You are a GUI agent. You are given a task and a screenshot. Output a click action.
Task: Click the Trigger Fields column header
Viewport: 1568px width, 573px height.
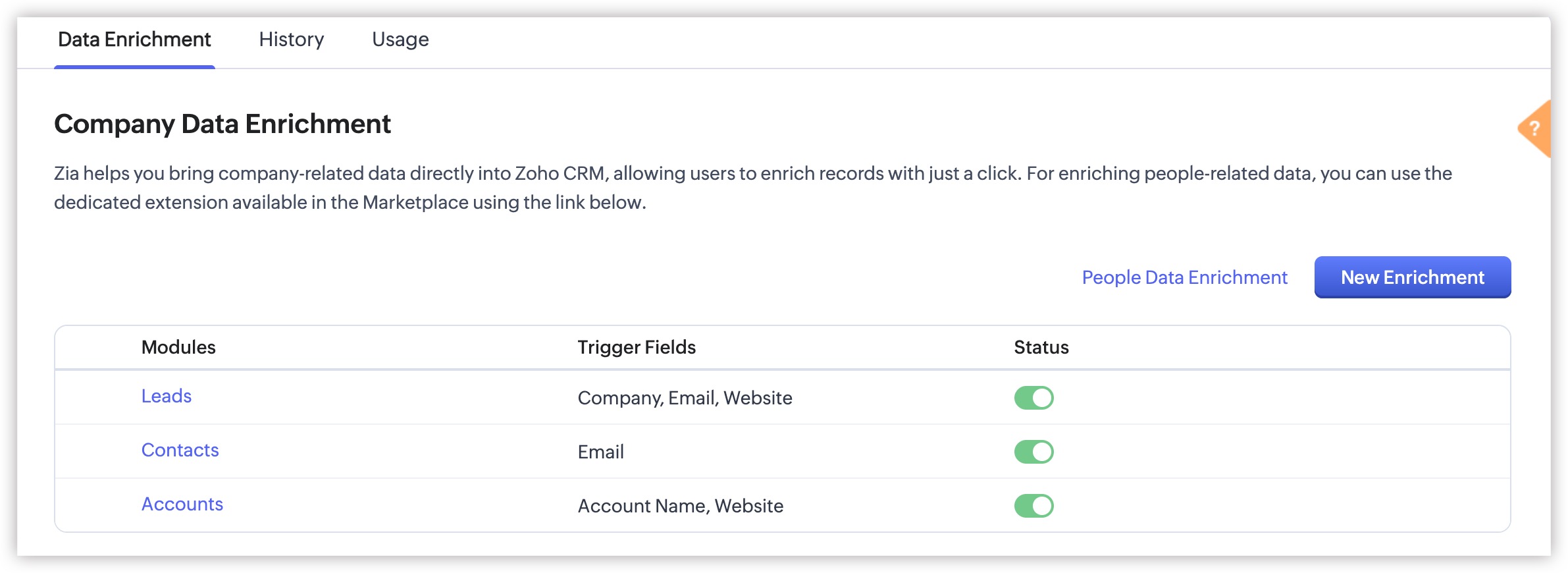[637, 347]
